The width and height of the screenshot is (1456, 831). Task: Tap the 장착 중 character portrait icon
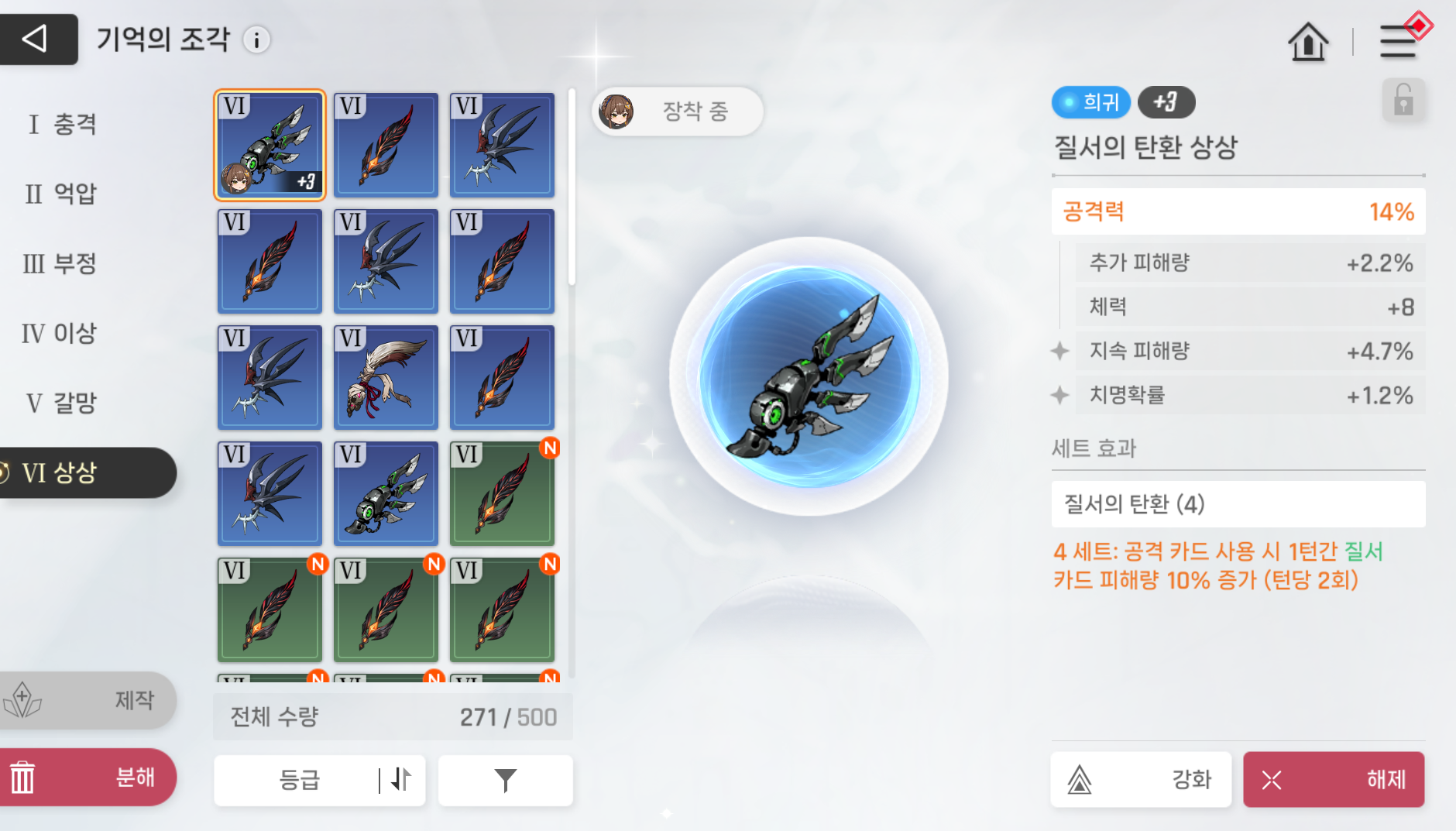coord(616,112)
